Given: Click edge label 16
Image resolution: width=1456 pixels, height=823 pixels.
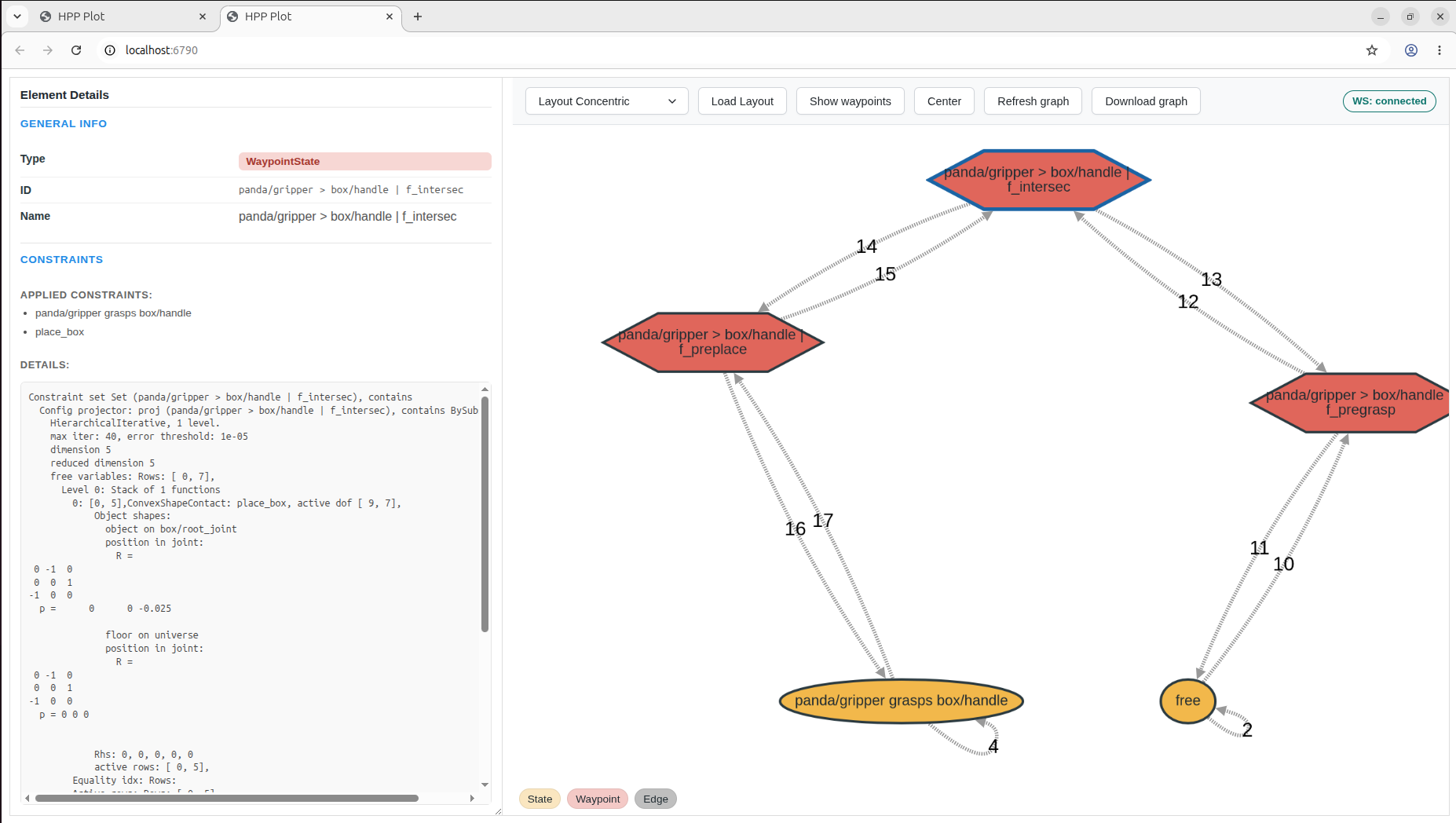Looking at the screenshot, I should pyautogui.click(x=795, y=529).
